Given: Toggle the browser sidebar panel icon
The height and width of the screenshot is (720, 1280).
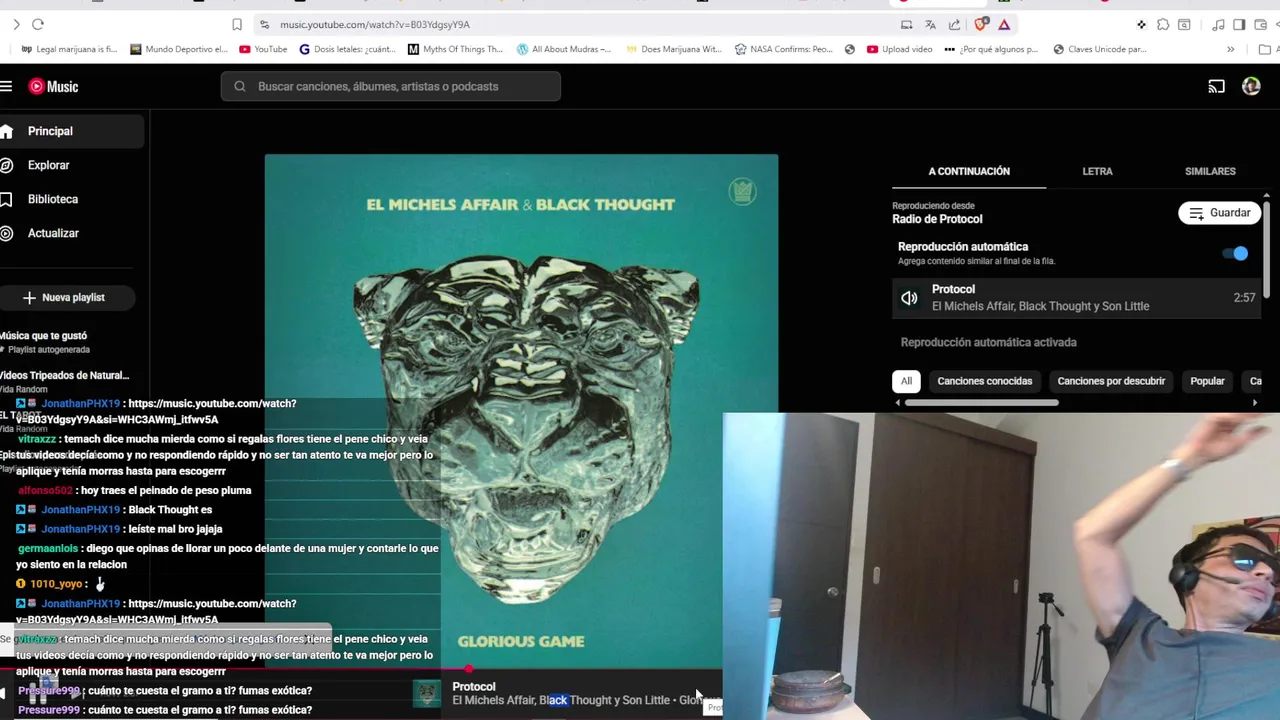Looking at the screenshot, I should click(x=1239, y=24).
